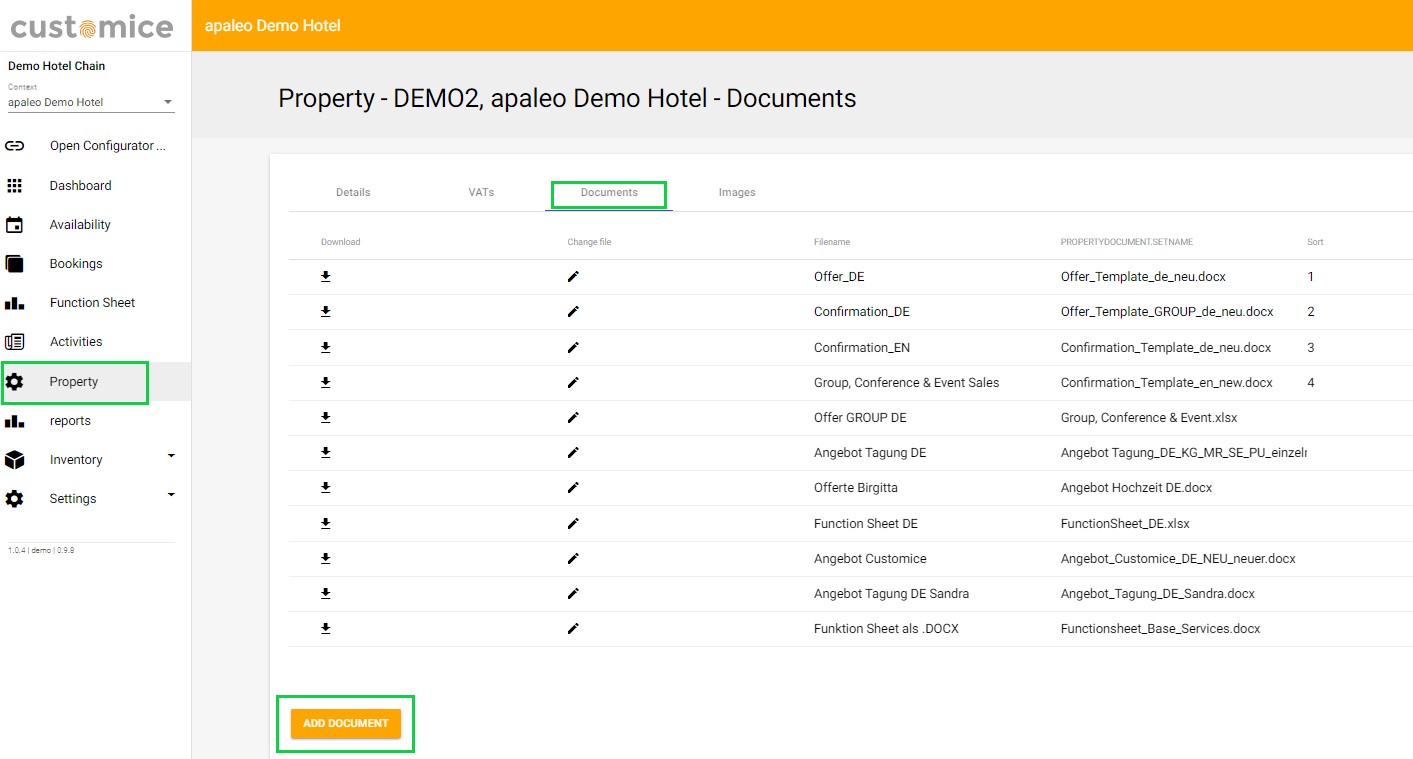1413x759 pixels.
Task: Edit file for Funktion Sheet als .DOCX
Action: [573, 628]
